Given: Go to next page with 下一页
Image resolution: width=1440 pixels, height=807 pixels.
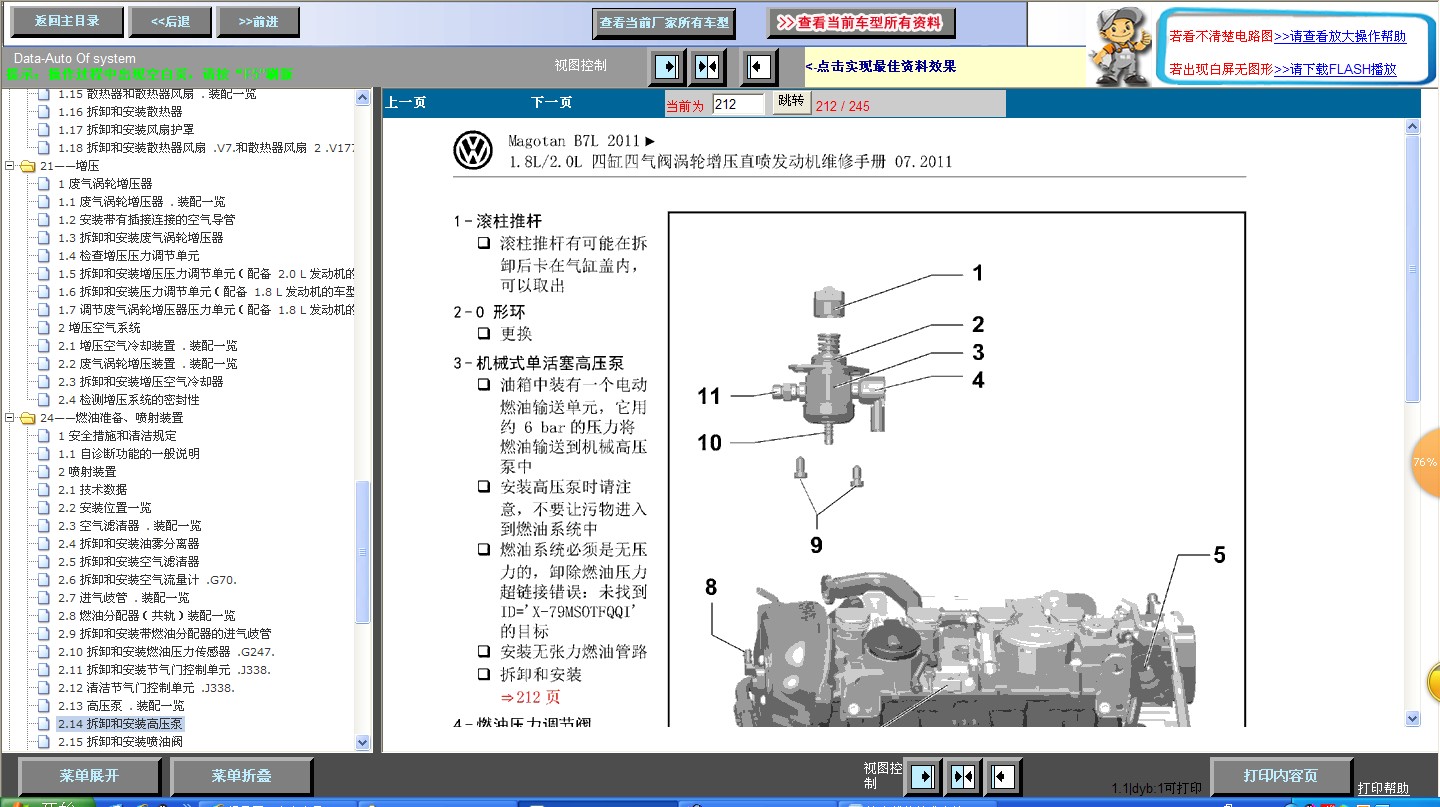Looking at the screenshot, I should click(x=551, y=102).
